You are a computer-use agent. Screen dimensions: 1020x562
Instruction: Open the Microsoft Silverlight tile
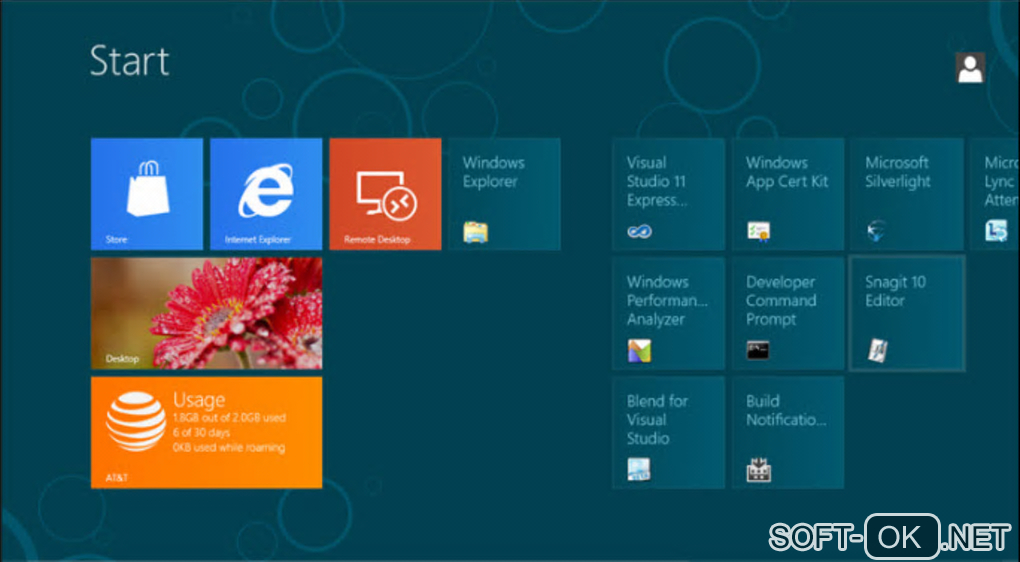click(x=907, y=194)
